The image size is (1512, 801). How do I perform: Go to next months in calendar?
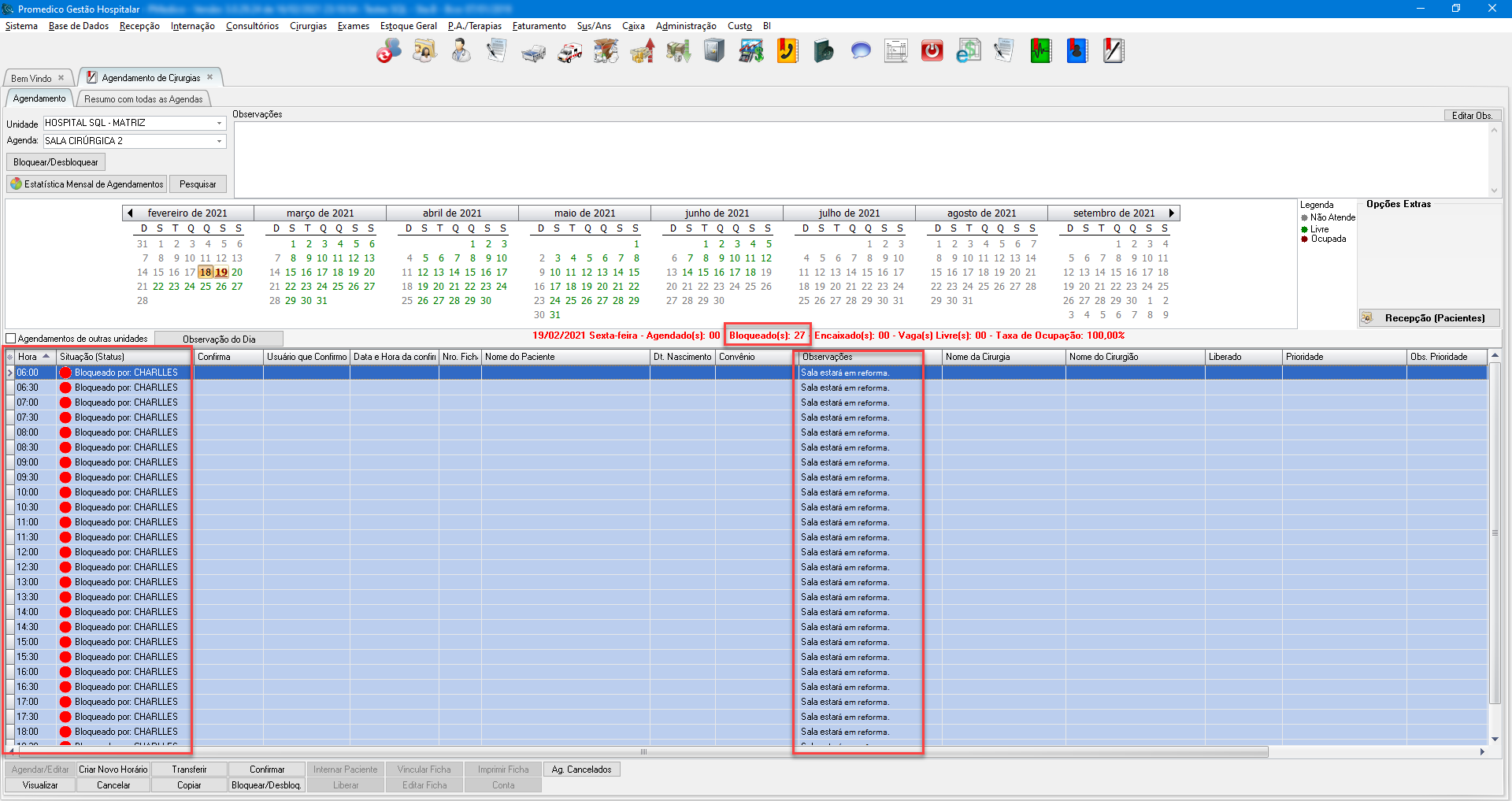[x=1172, y=213]
